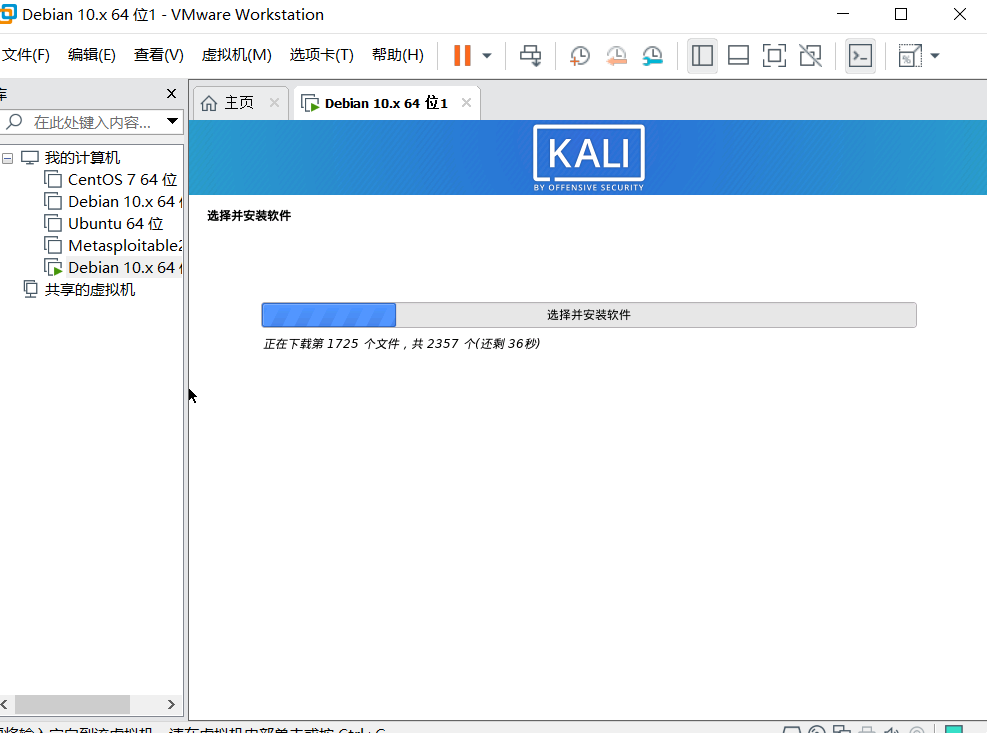The width and height of the screenshot is (987, 733).
Task: Send Ctrl+Alt+Del to the virtual machine
Action: click(530, 55)
